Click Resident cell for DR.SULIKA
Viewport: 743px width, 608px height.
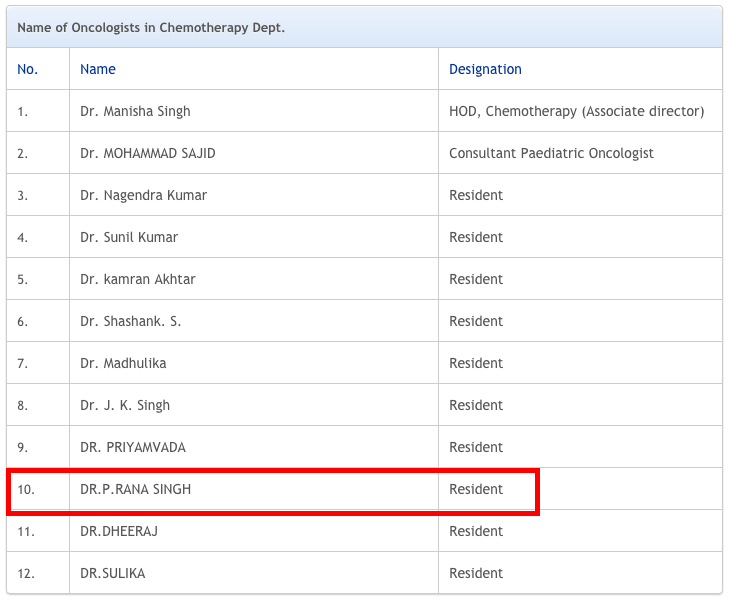[476, 573]
